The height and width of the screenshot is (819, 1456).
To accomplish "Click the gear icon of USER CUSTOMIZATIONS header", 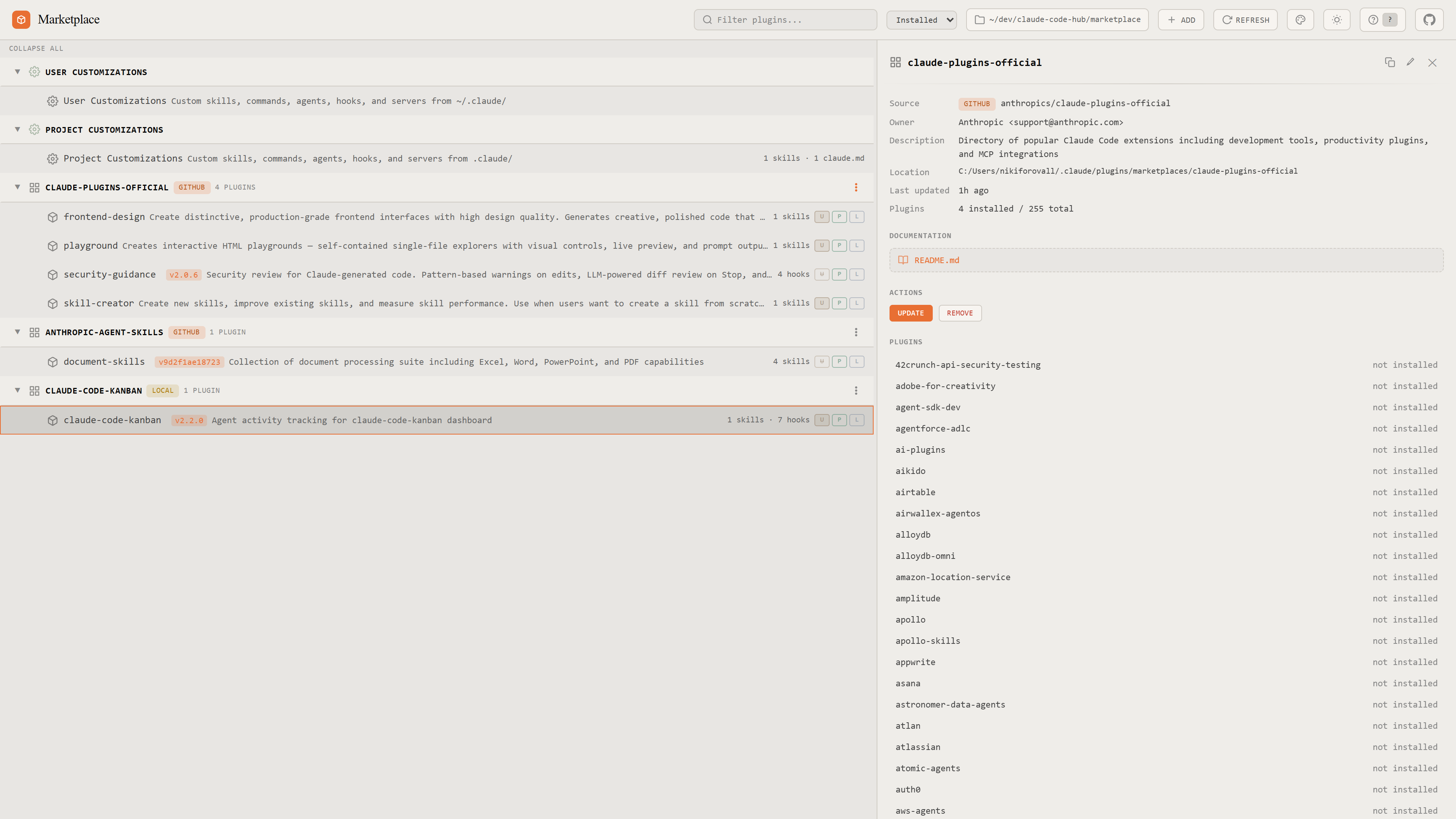I will [x=35, y=72].
